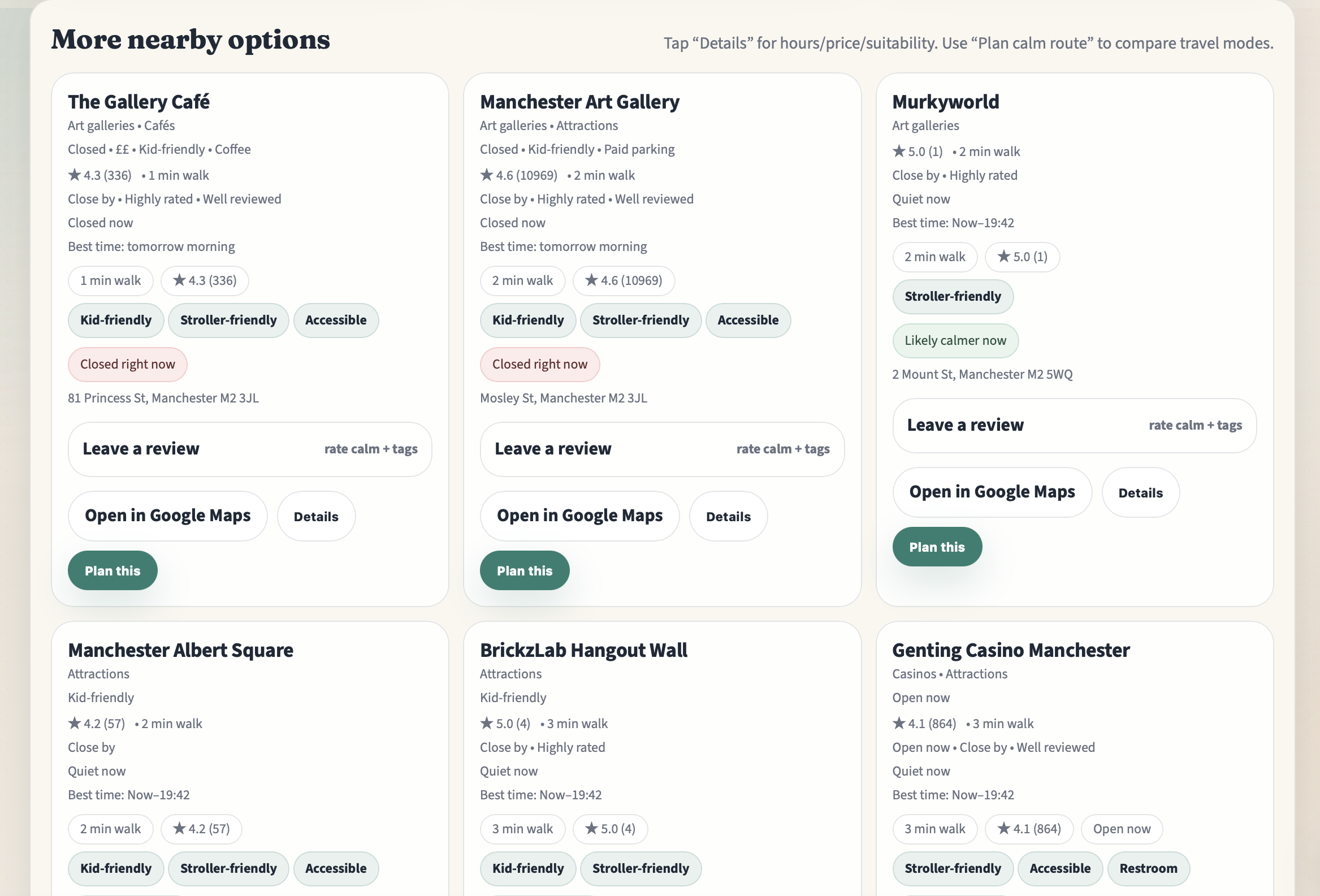1320x896 pixels.
Task: Expand Leave a review for The Gallery Café
Action: 250,449
